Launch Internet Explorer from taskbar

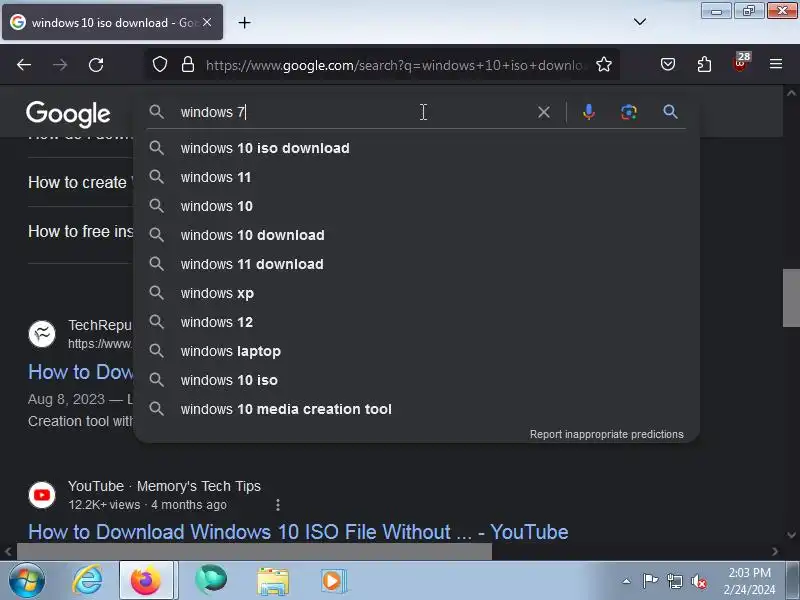(87, 581)
